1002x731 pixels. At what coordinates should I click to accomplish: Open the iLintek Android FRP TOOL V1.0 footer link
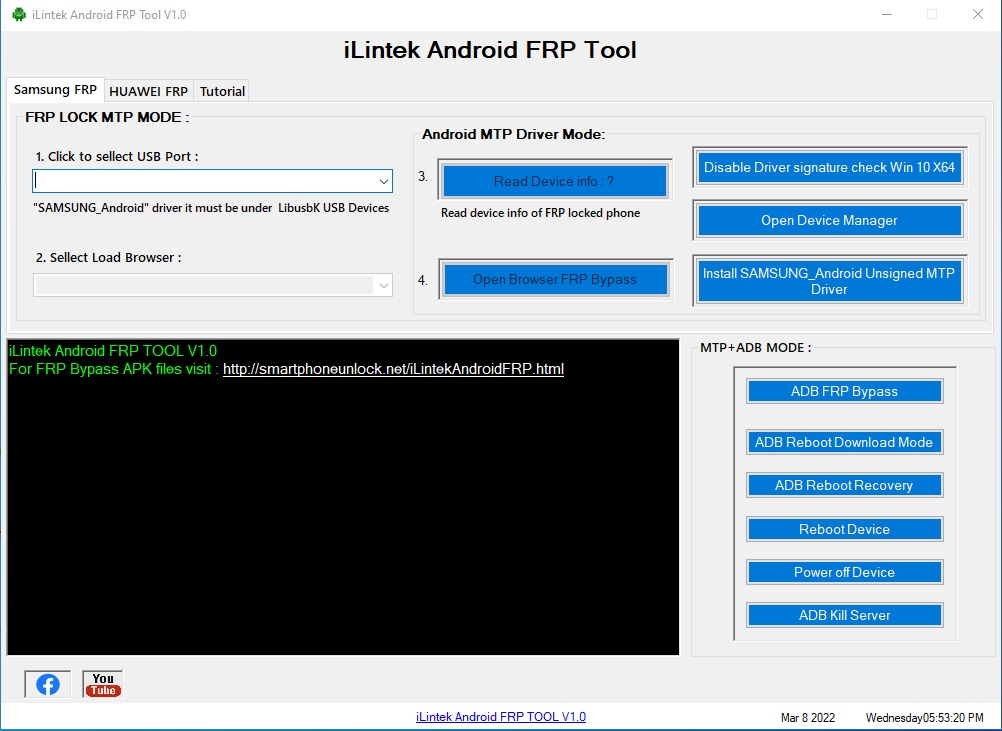pos(501,717)
